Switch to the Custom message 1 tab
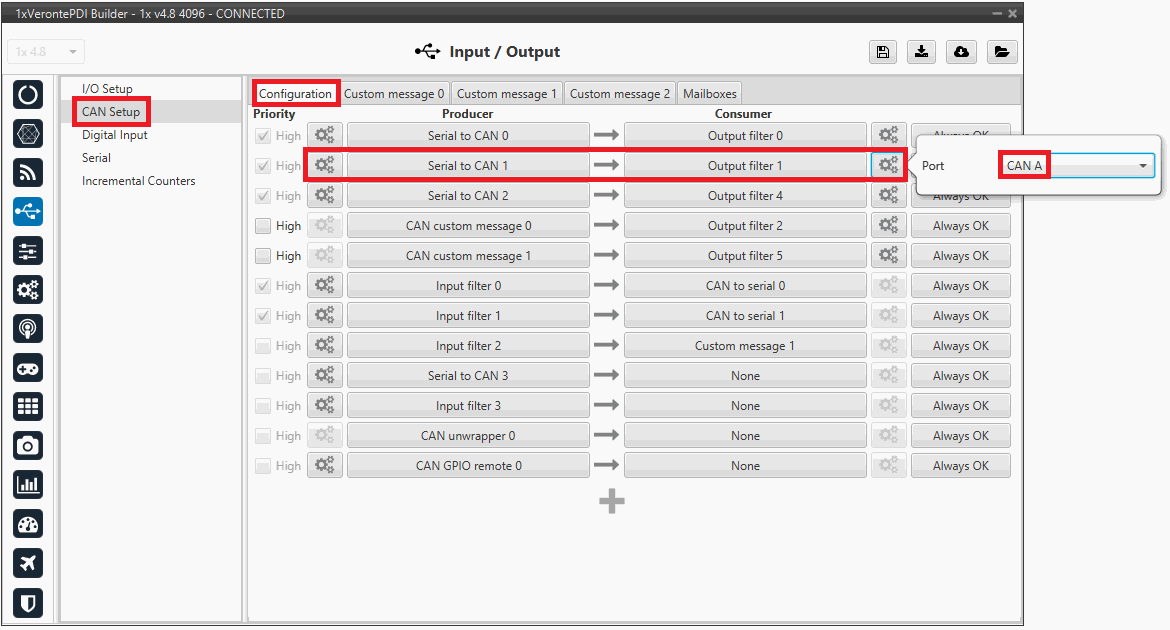The image size is (1170, 630). tap(507, 94)
